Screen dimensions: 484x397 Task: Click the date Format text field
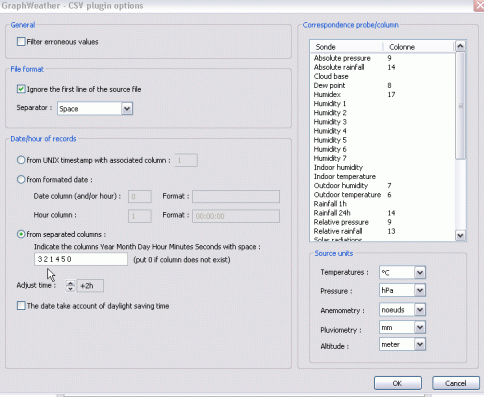point(236,196)
